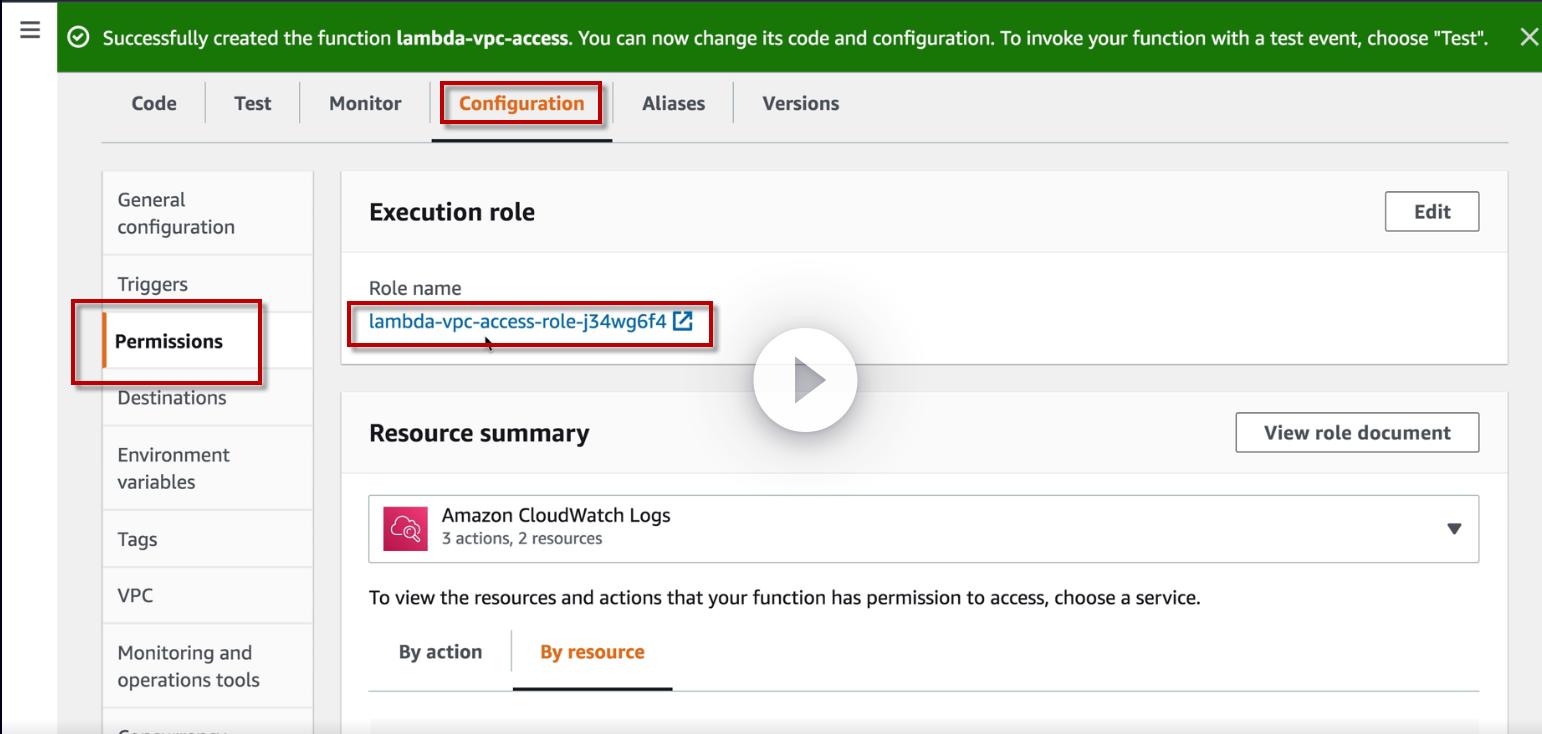The width and height of the screenshot is (1542, 734).
Task: Click Edit for the Execution role
Action: (1431, 212)
